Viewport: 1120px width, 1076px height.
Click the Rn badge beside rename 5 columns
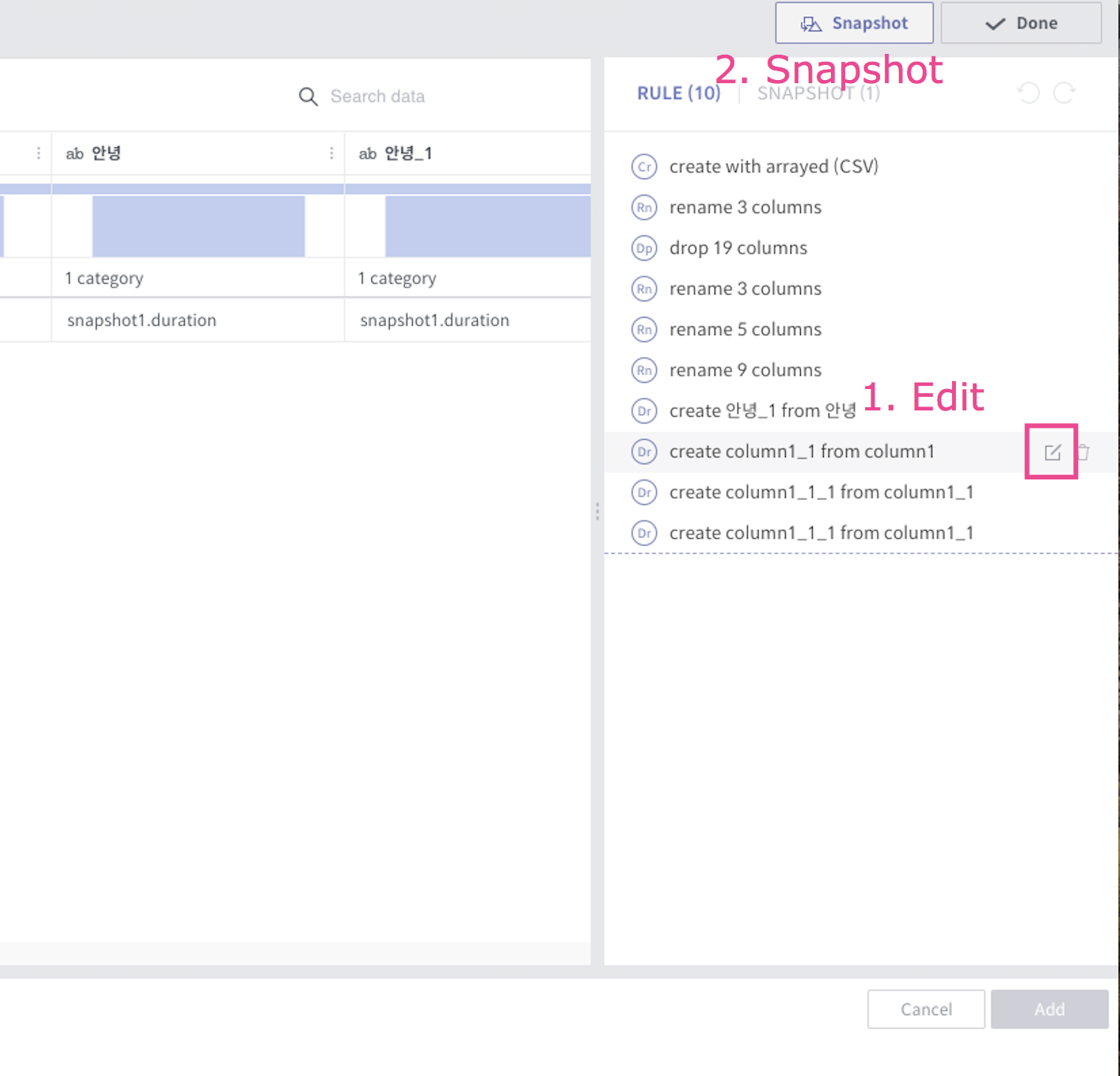coord(644,330)
